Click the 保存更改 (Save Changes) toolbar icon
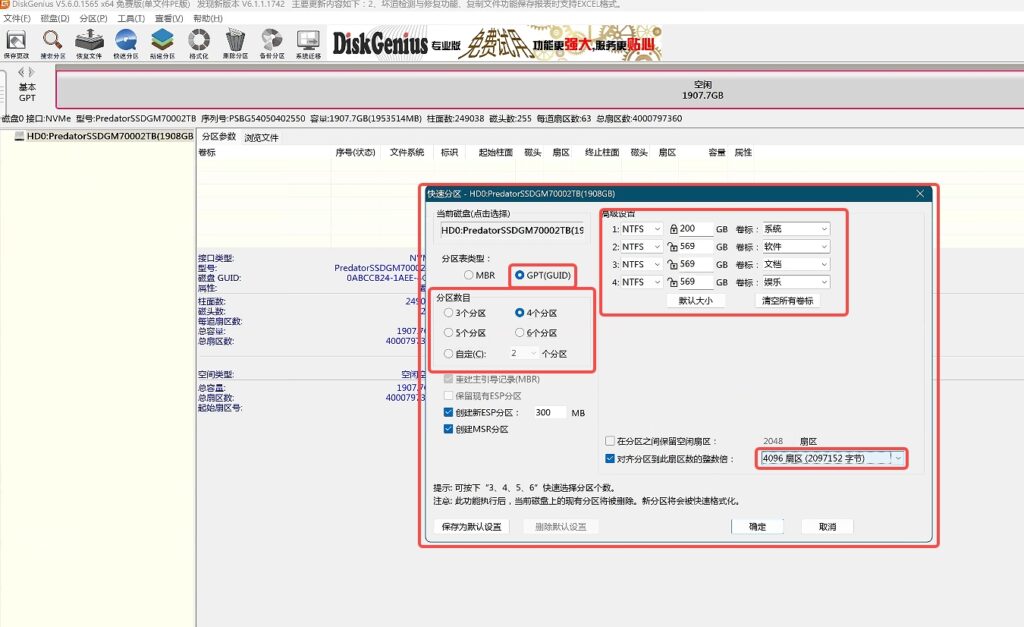Screen dimensions: 1024x627 [16, 42]
